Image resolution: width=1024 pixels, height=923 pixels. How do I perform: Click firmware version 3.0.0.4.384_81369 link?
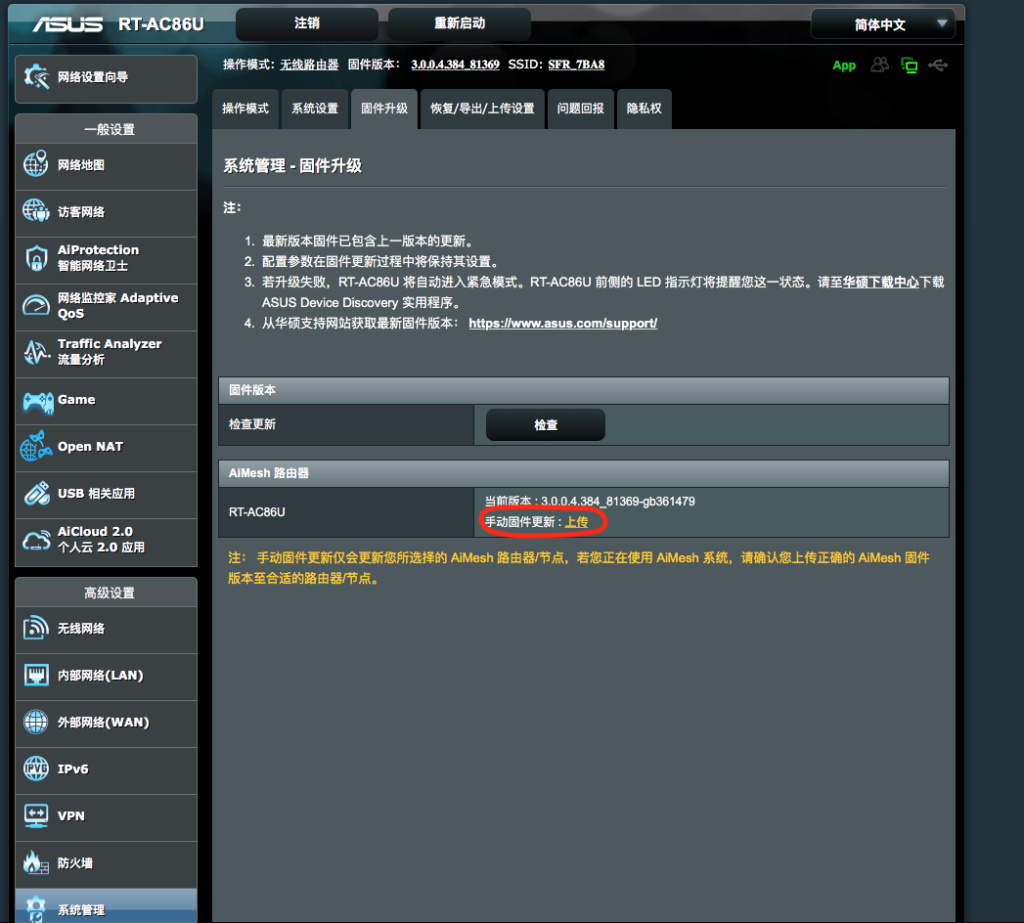pos(455,65)
